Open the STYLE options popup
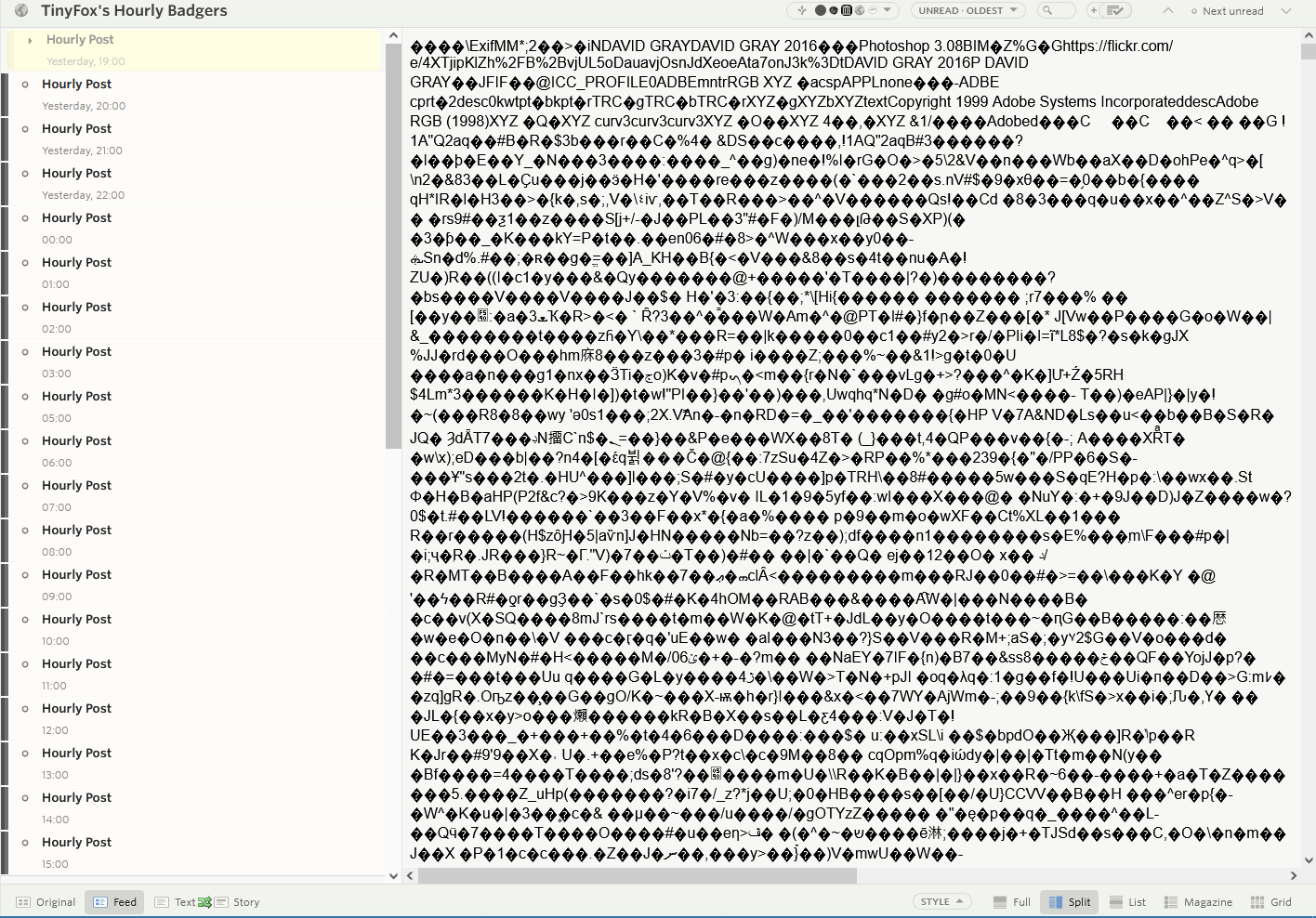 (x=941, y=902)
